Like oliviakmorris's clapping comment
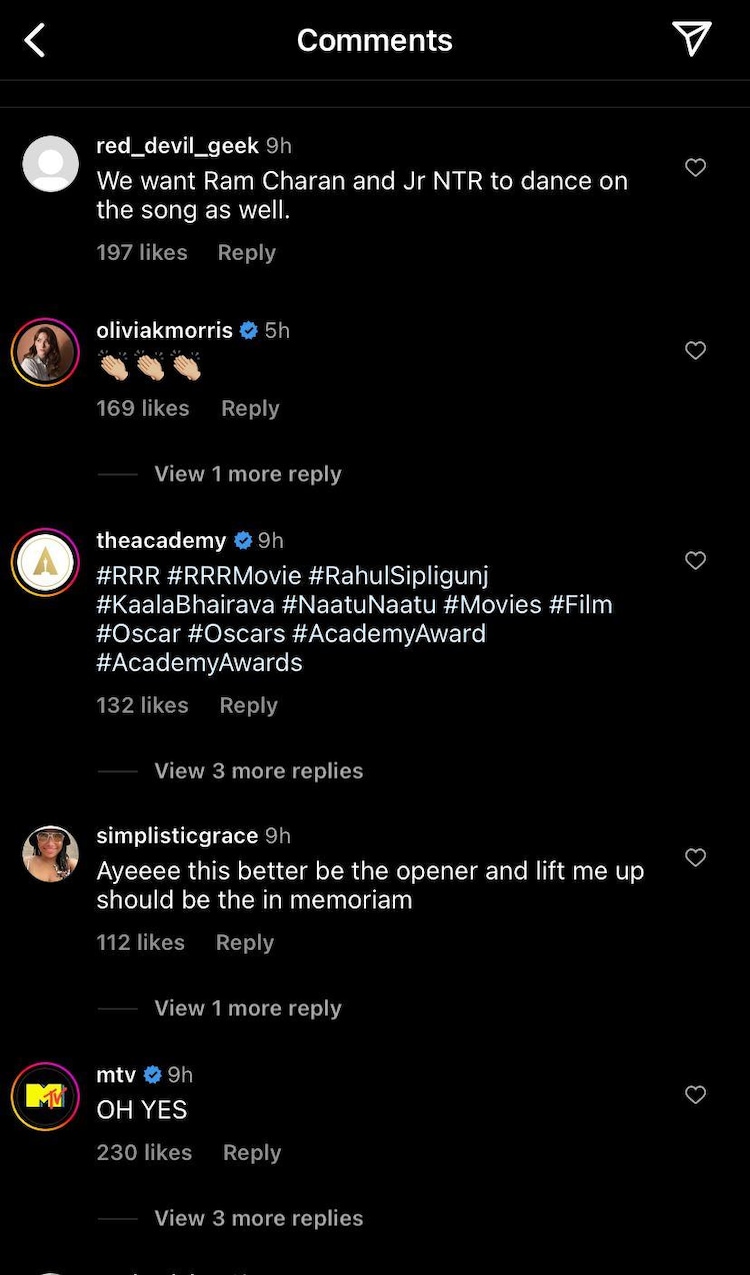The image size is (750, 1275). tap(696, 351)
